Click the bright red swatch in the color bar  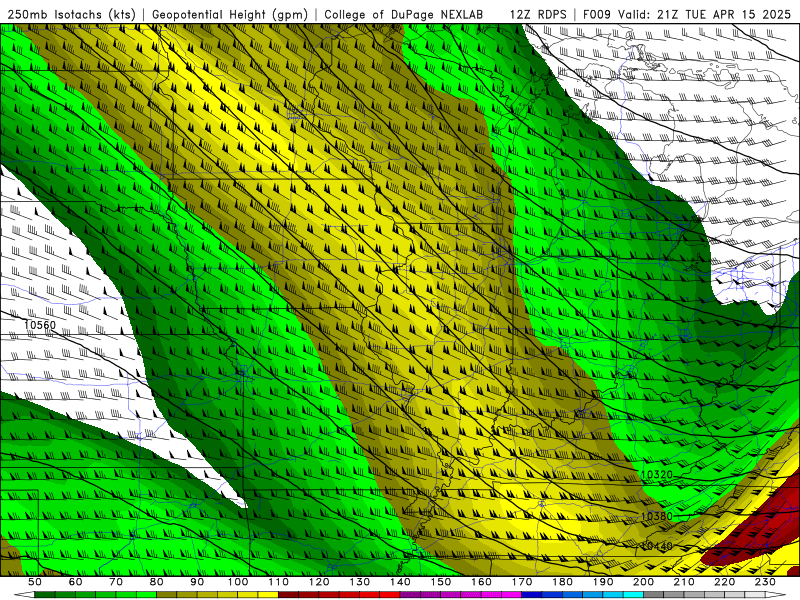point(390,595)
